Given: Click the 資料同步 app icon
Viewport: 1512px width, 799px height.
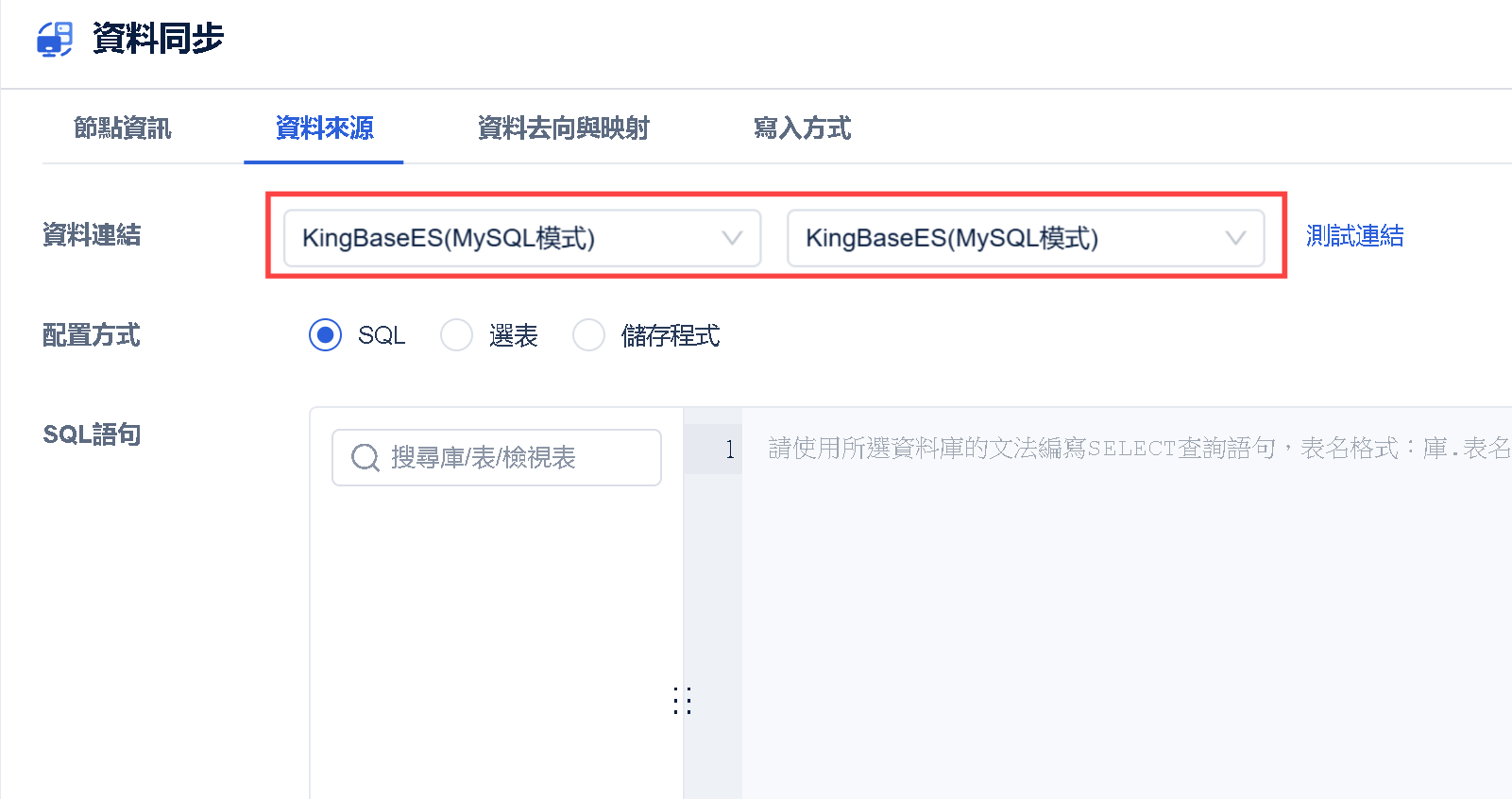Looking at the screenshot, I should [55, 40].
